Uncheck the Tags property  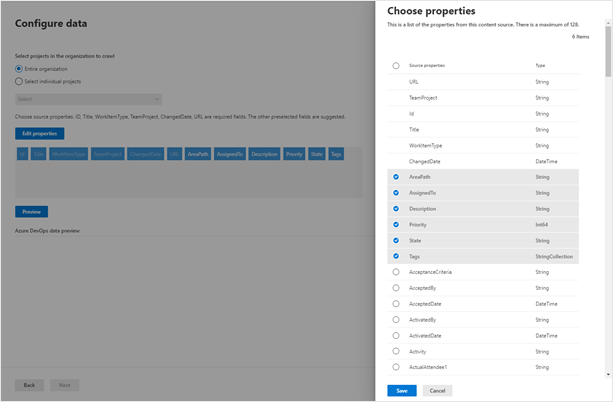pyautogui.click(x=396, y=256)
